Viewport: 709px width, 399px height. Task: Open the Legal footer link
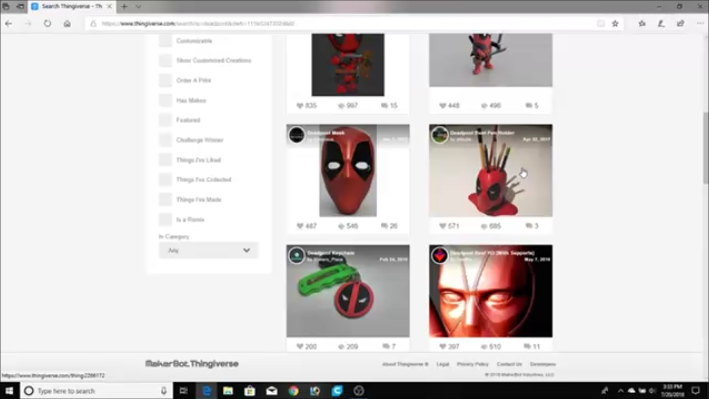pos(443,364)
